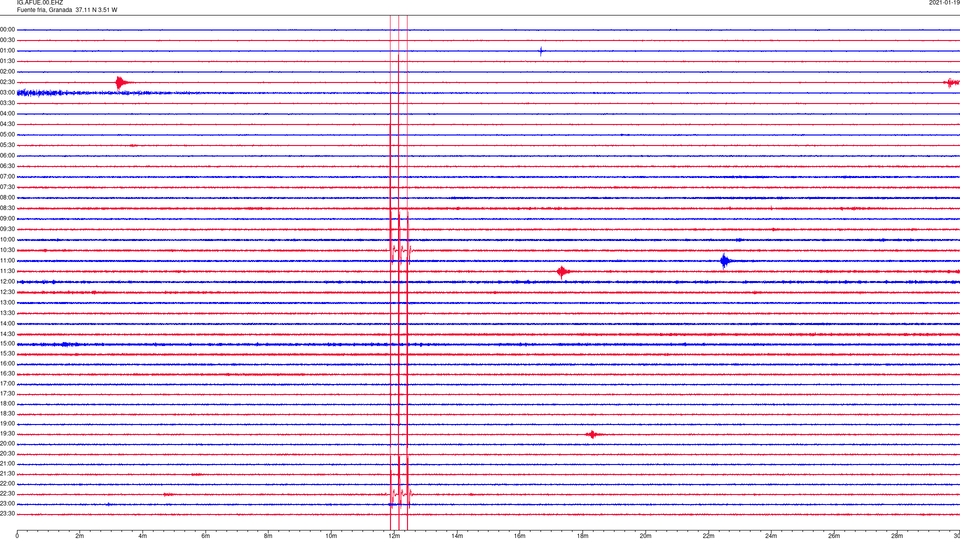Select the 01:00 time label

[7, 51]
